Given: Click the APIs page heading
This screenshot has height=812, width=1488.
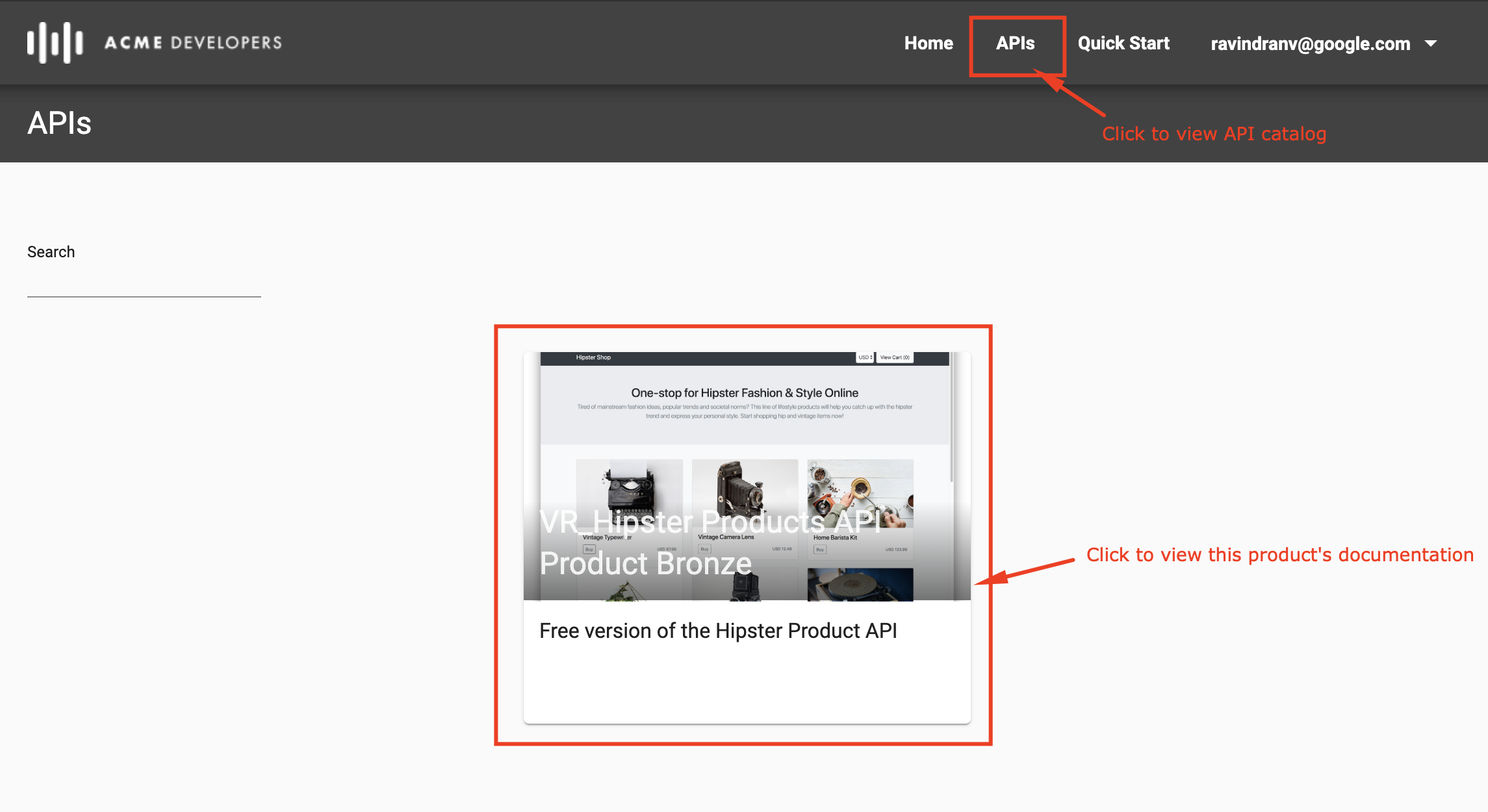Looking at the screenshot, I should tap(59, 123).
